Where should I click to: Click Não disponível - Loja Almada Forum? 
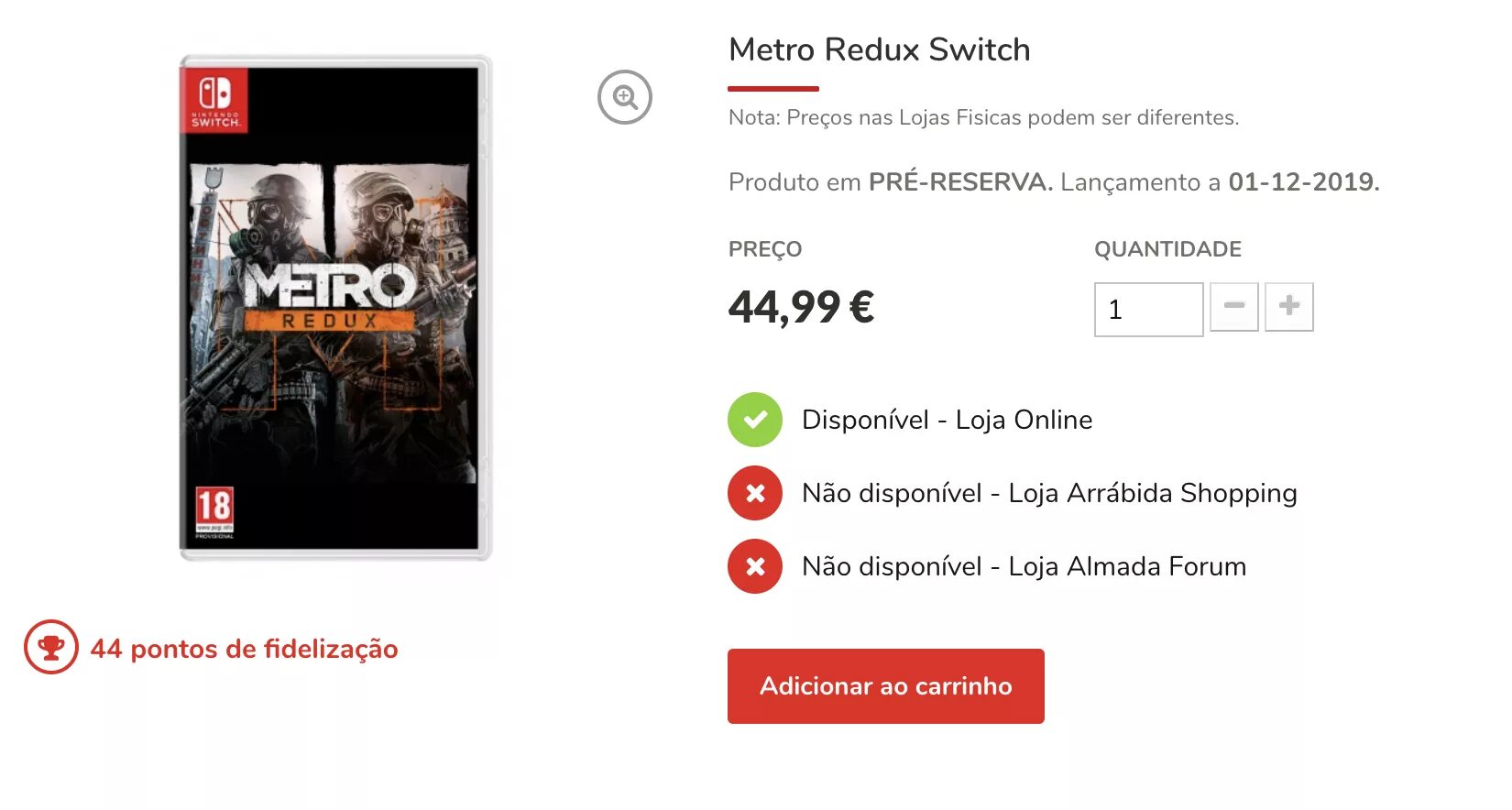pos(1024,566)
